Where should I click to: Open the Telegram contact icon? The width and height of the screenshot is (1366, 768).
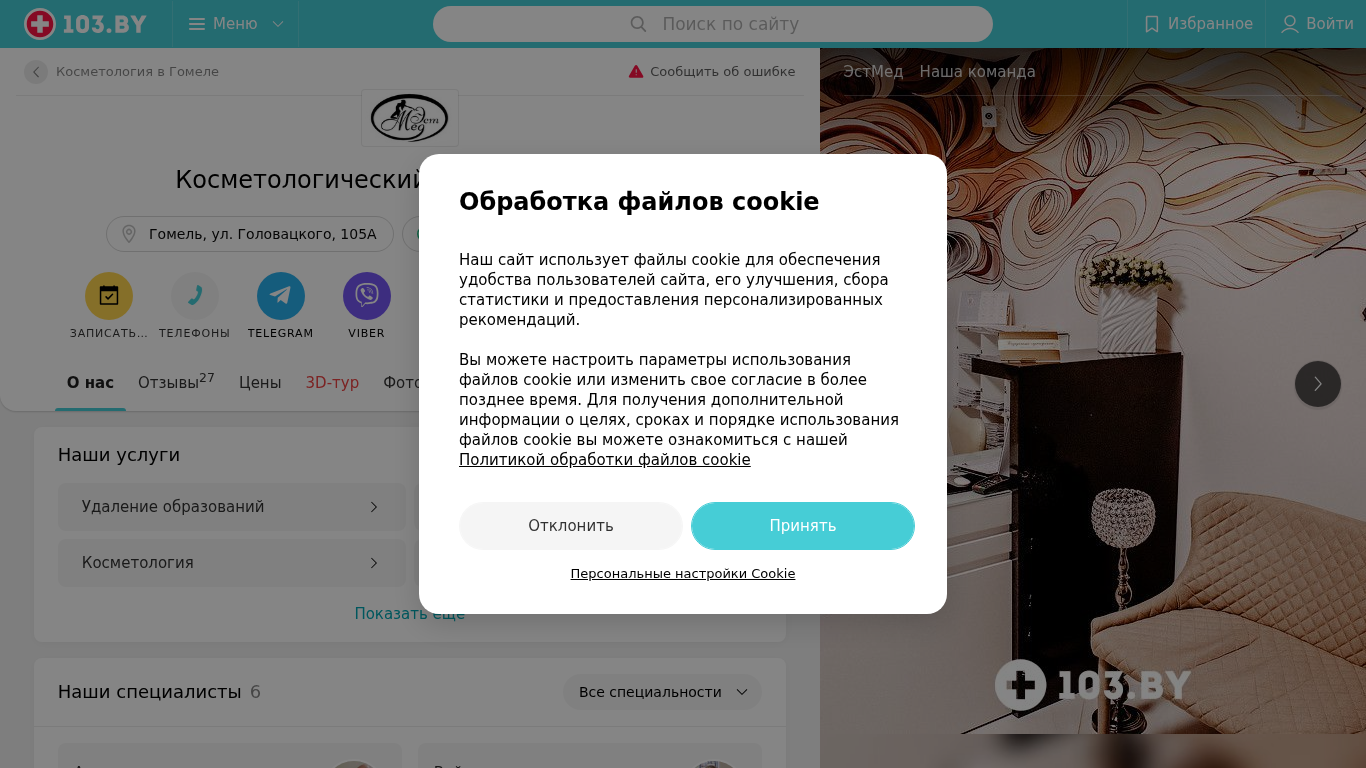(281, 296)
